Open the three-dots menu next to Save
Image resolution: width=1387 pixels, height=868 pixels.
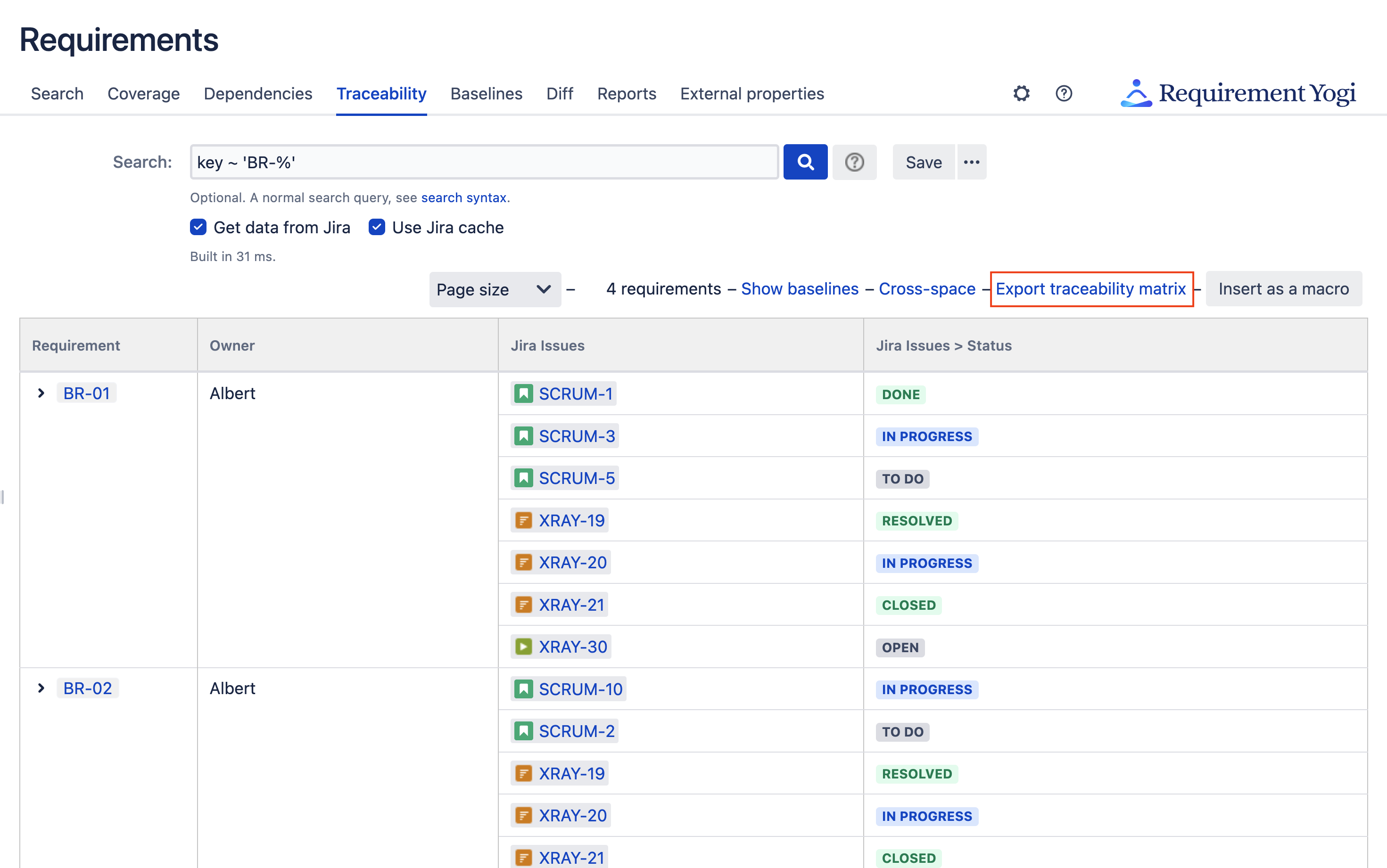[x=971, y=162]
